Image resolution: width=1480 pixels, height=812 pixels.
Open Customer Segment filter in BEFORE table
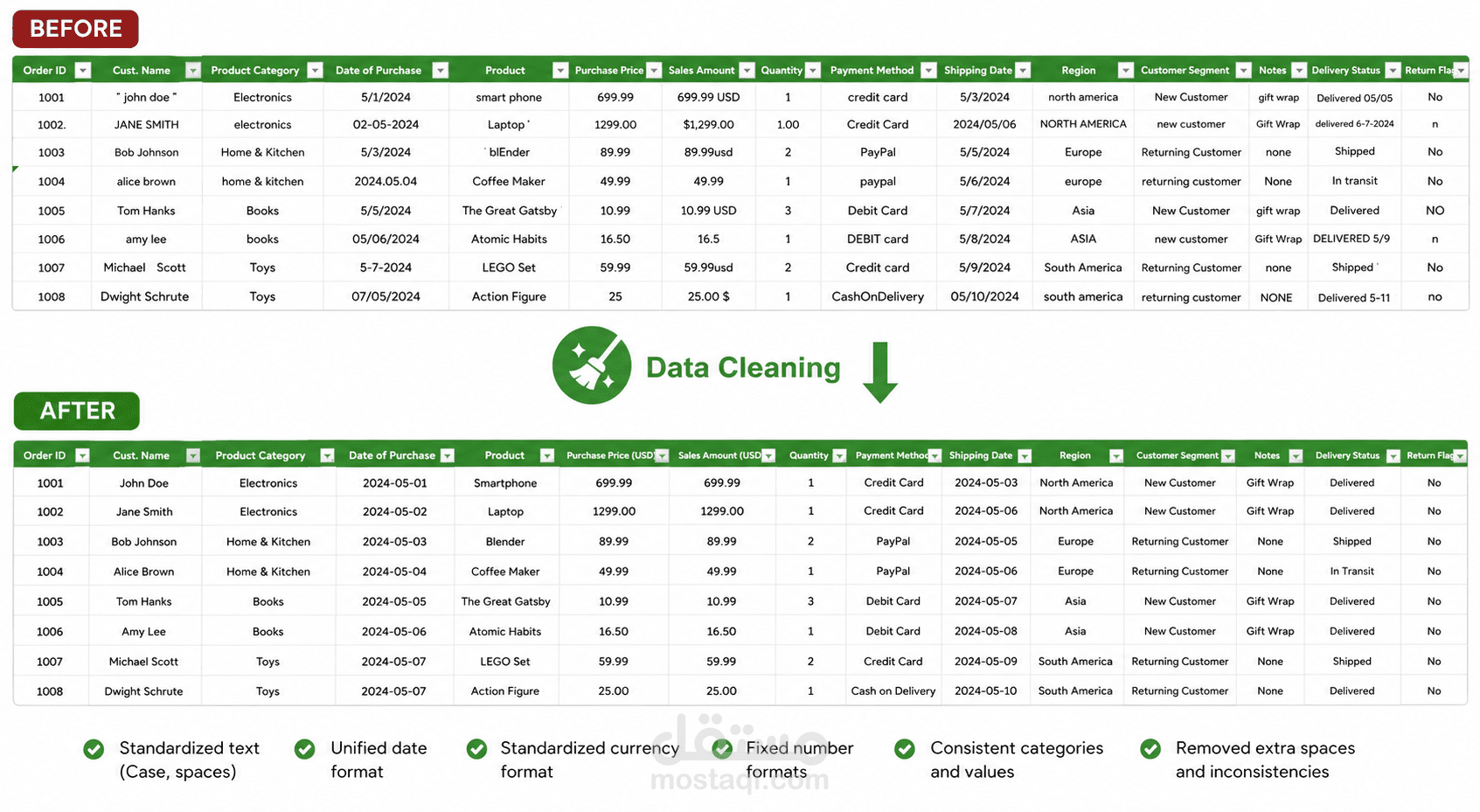(x=1241, y=70)
